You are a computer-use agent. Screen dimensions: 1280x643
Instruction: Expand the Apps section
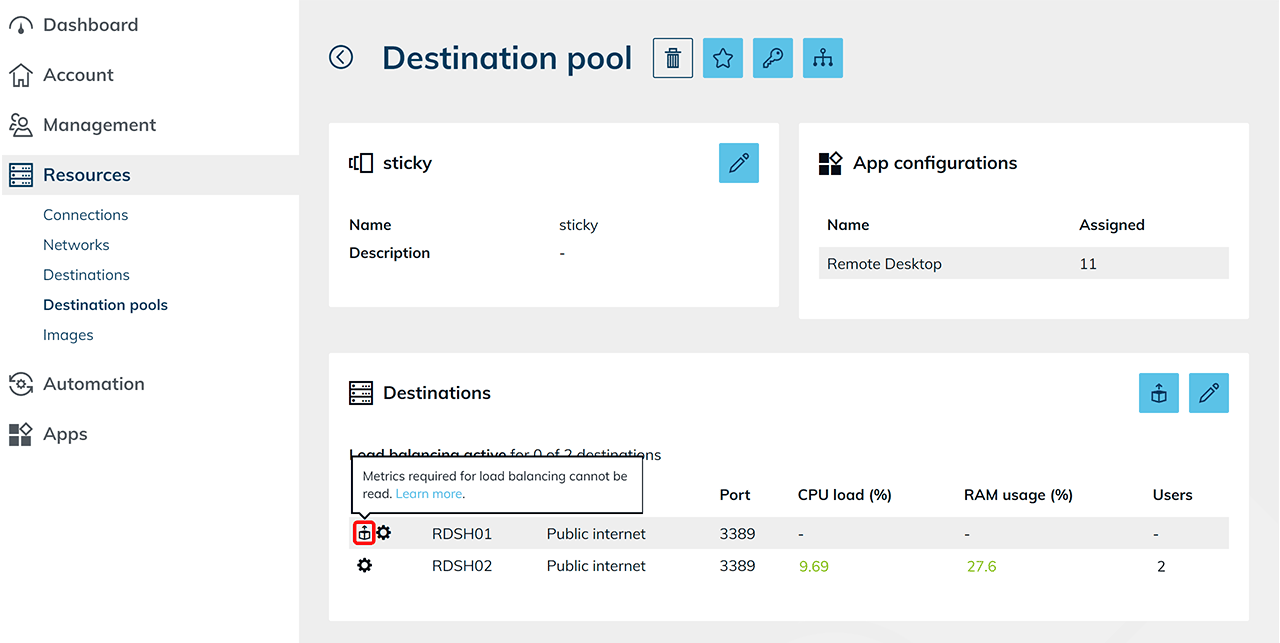pyautogui.click(x=65, y=434)
